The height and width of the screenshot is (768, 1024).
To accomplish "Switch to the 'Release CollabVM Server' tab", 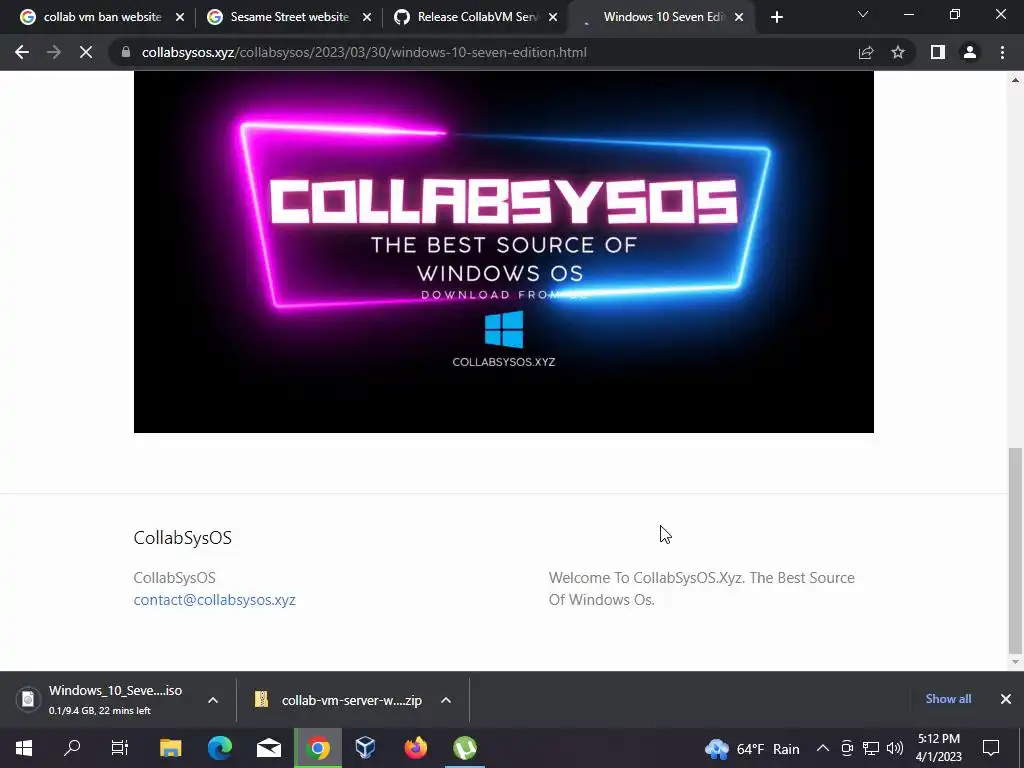I will click(x=477, y=17).
